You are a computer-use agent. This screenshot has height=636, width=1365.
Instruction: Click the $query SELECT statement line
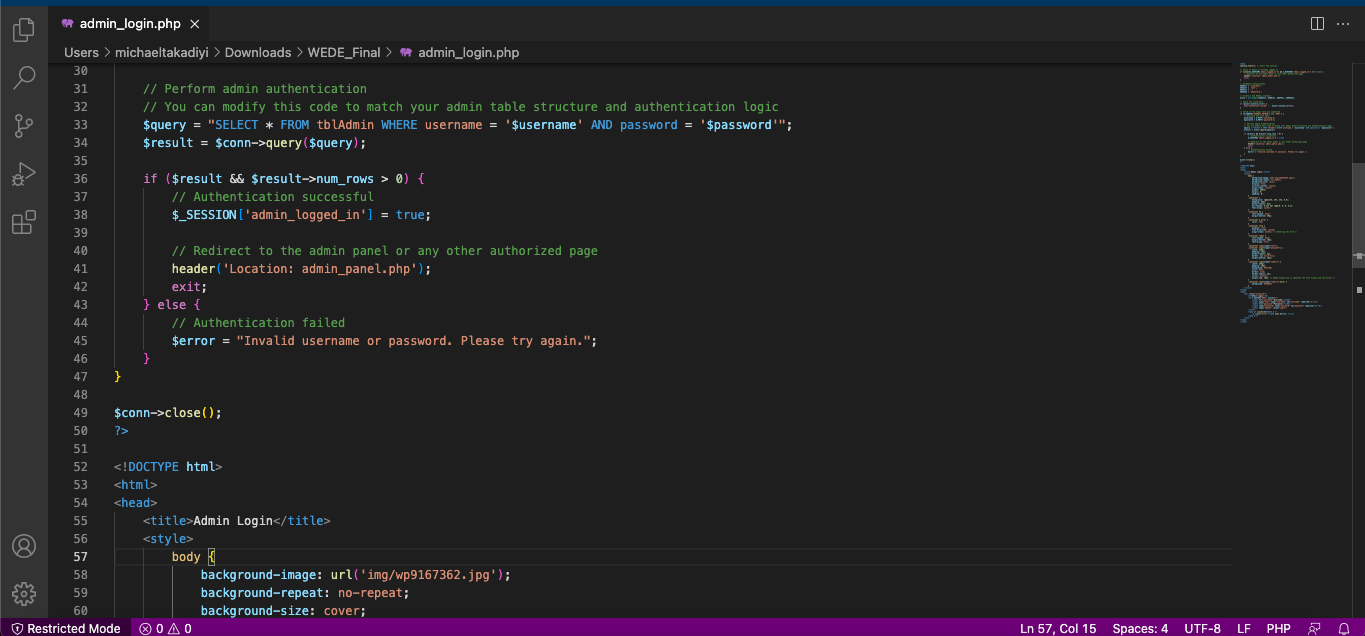point(467,125)
